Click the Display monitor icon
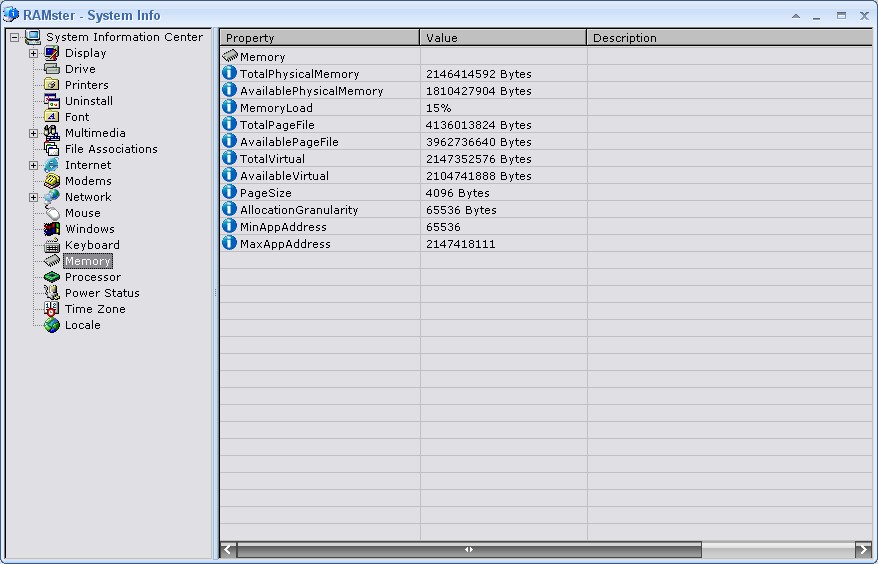The width and height of the screenshot is (878, 564). click(x=52, y=53)
